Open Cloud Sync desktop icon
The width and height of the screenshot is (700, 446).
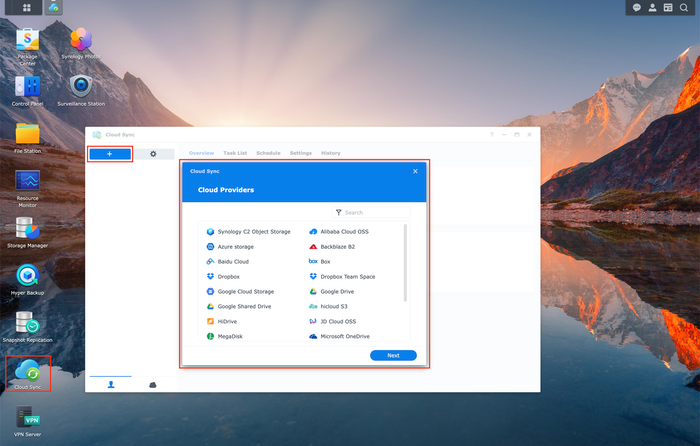tap(27, 371)
